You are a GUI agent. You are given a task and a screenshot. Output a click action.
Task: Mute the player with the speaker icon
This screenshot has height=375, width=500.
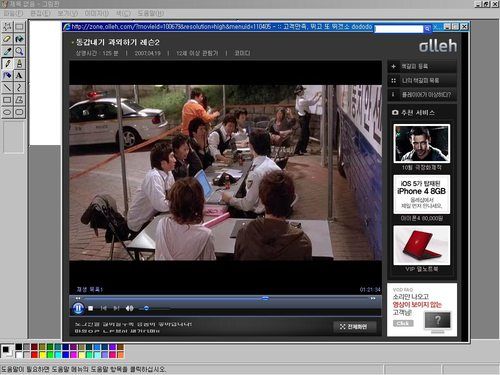(129, 308)
